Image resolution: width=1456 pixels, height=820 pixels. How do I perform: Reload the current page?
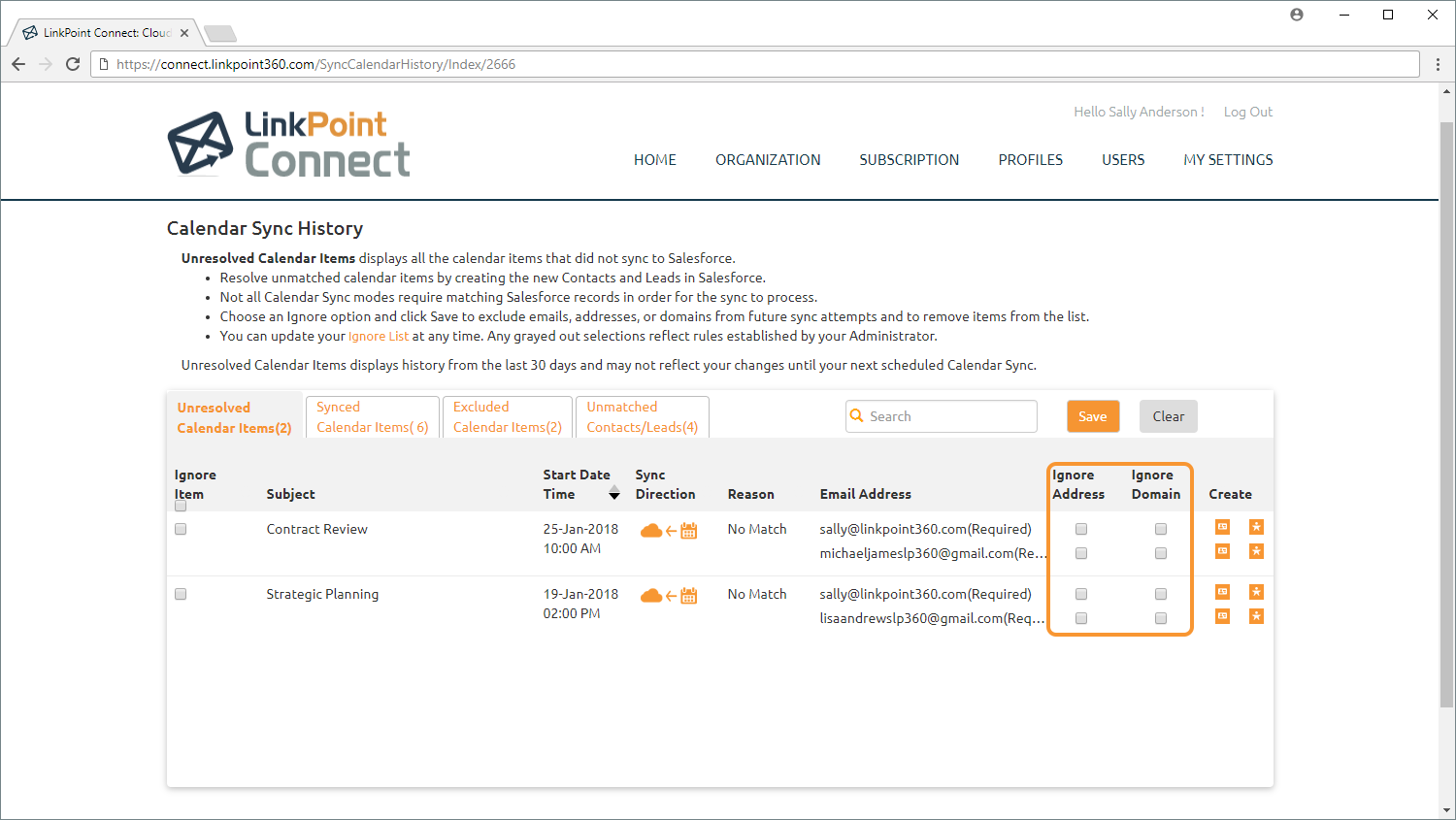click(73, 64)
